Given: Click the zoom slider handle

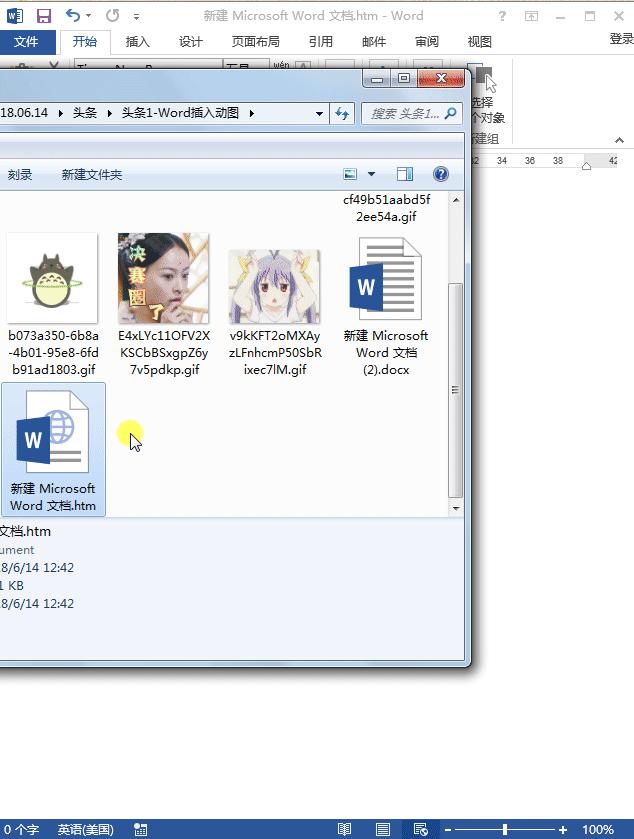Looking at the screenshot, I should [x=505, y=830].
